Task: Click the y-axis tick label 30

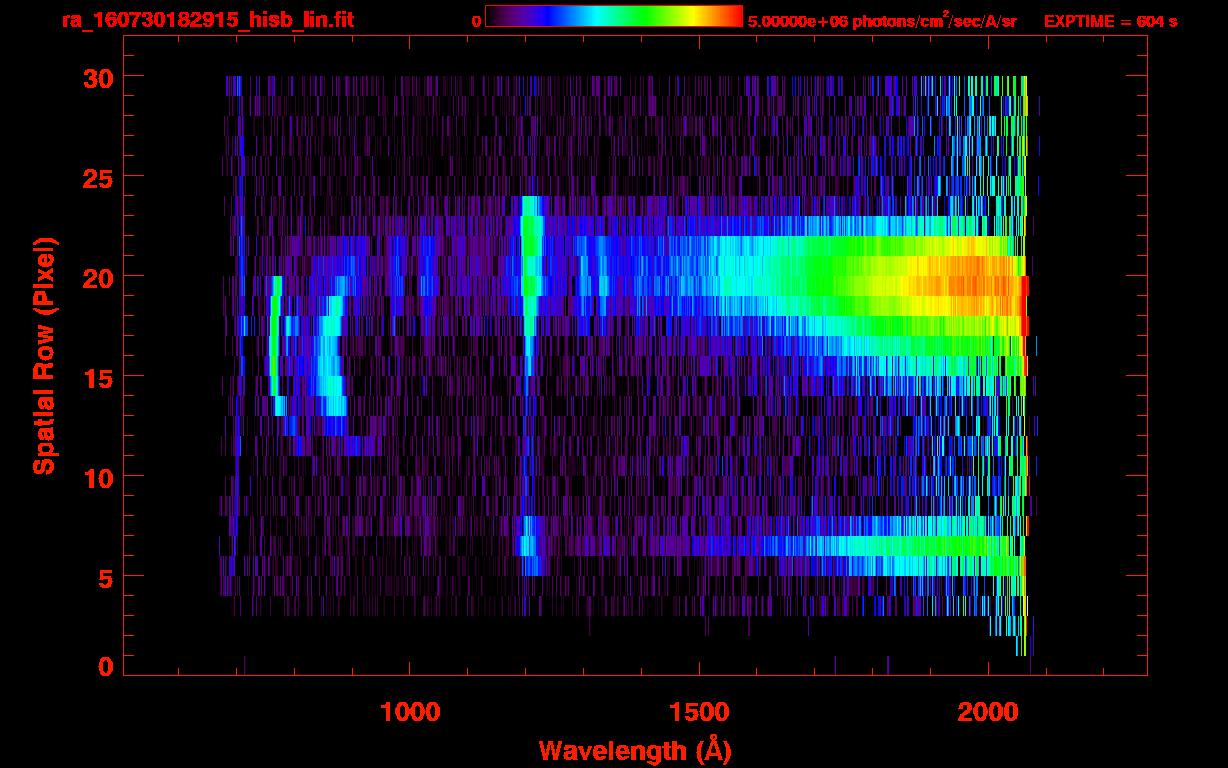Action: click(97, 77)
